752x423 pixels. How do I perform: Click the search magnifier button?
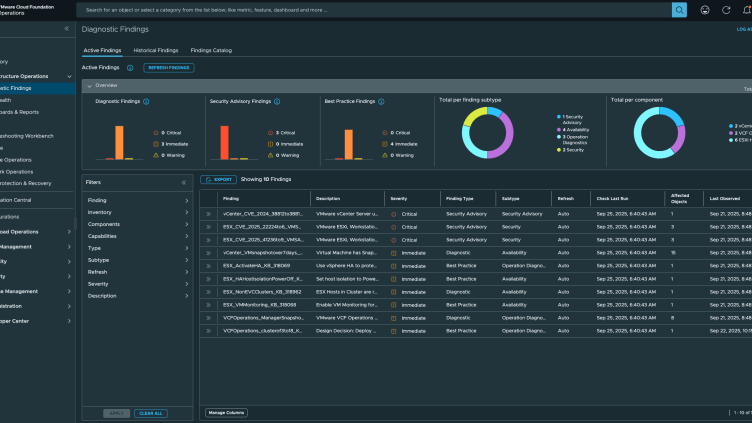click(x=679, y=10)
